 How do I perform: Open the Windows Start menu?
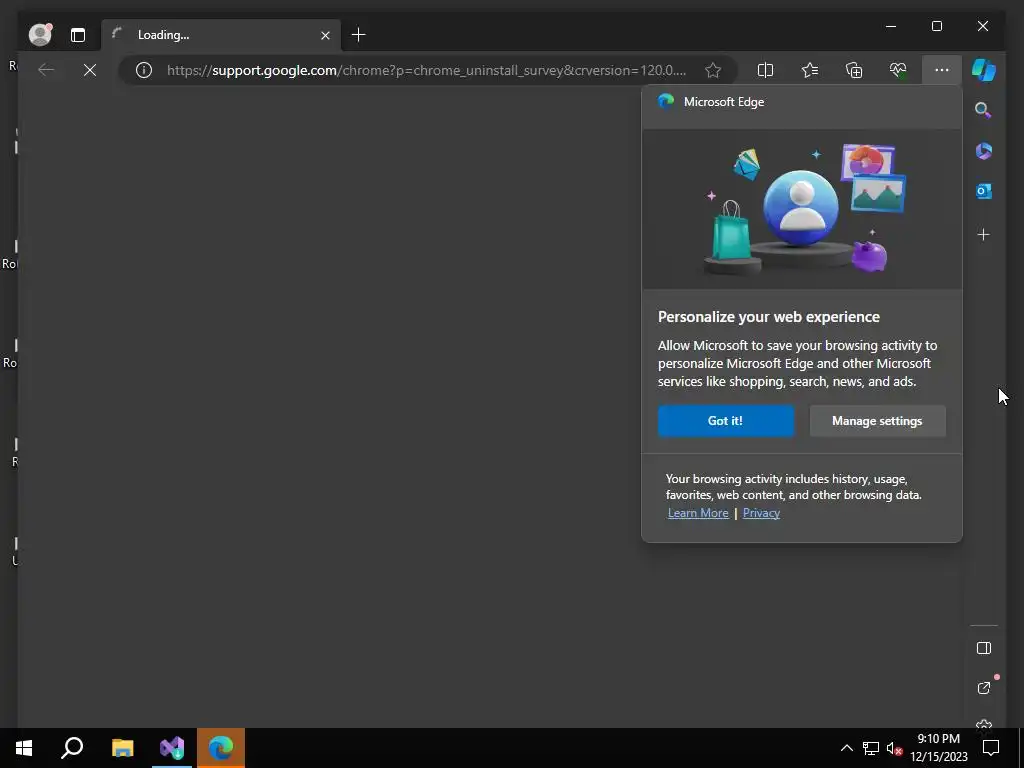click(x=24, y=748)
